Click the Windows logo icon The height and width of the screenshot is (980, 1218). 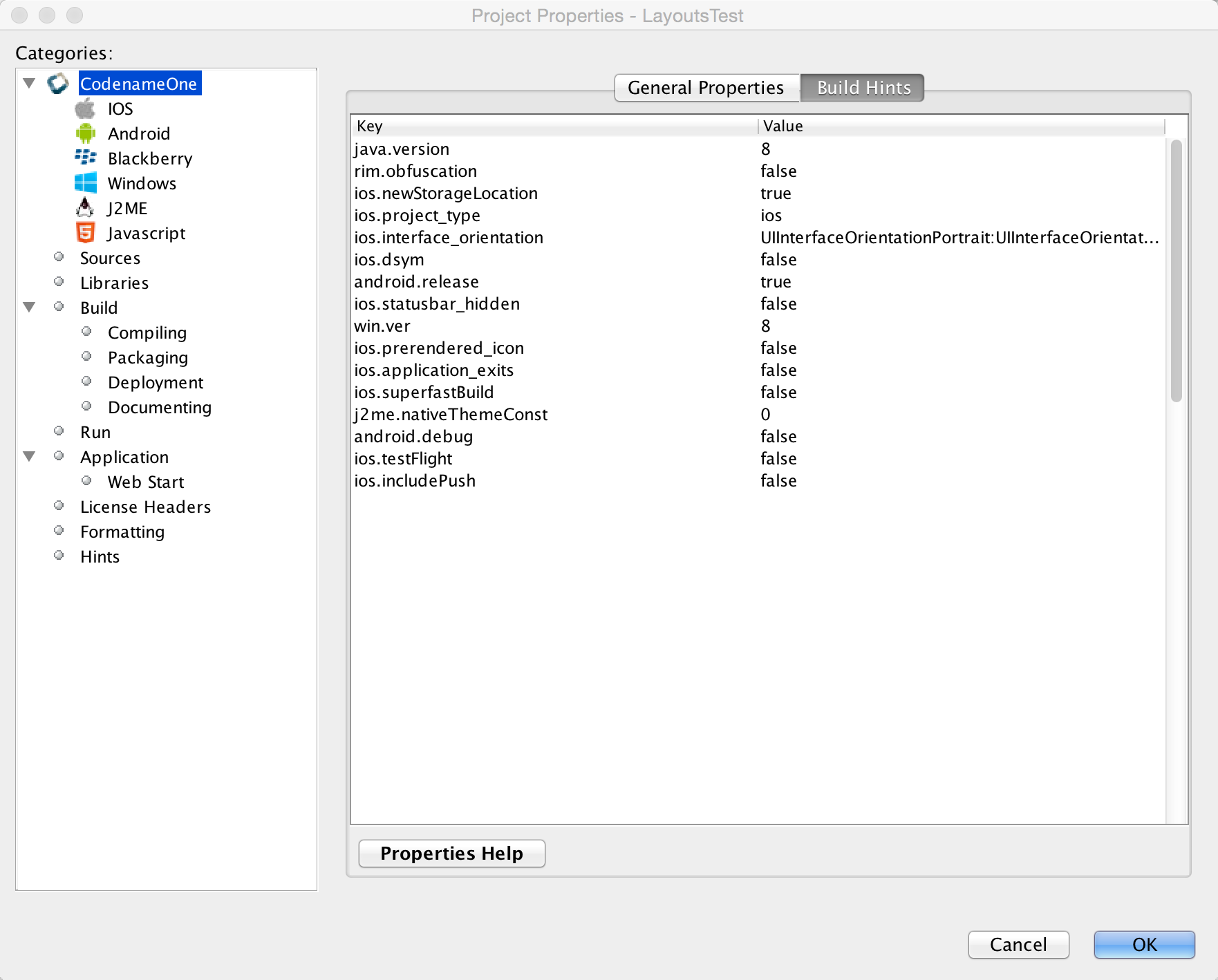click(x=86, y=183)
